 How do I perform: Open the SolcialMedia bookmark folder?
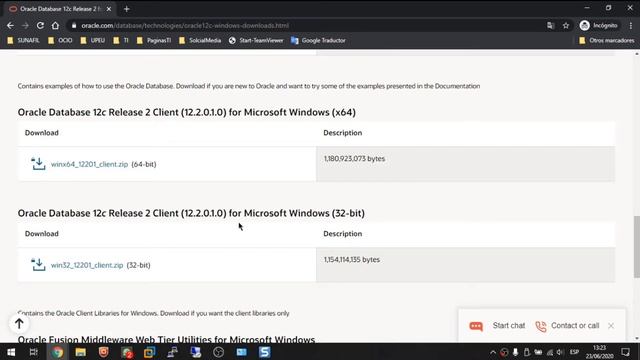(200, 40)
